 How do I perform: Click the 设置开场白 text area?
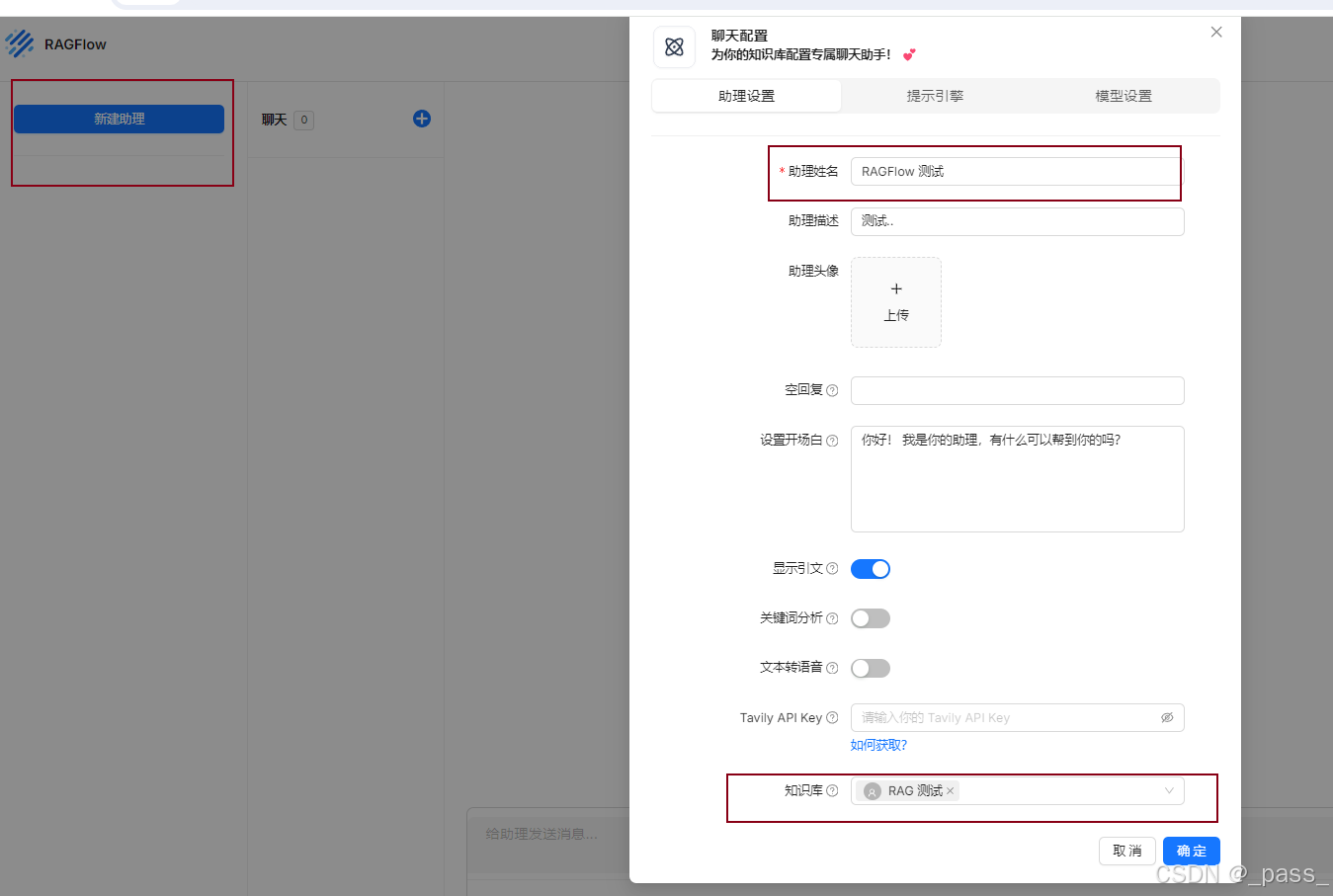point(1018,479)
